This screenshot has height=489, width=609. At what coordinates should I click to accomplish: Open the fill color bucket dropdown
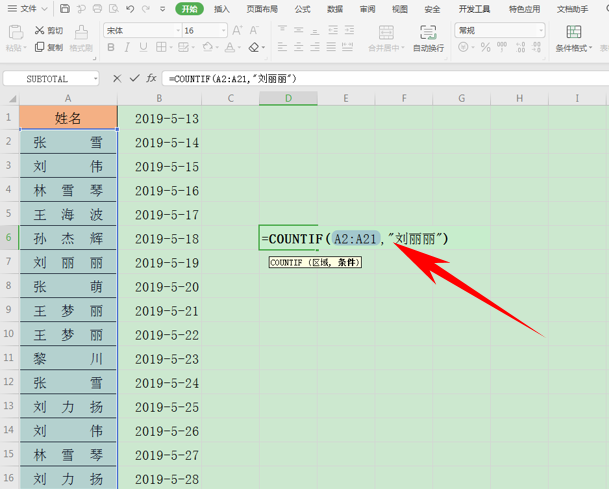[216, 47]
